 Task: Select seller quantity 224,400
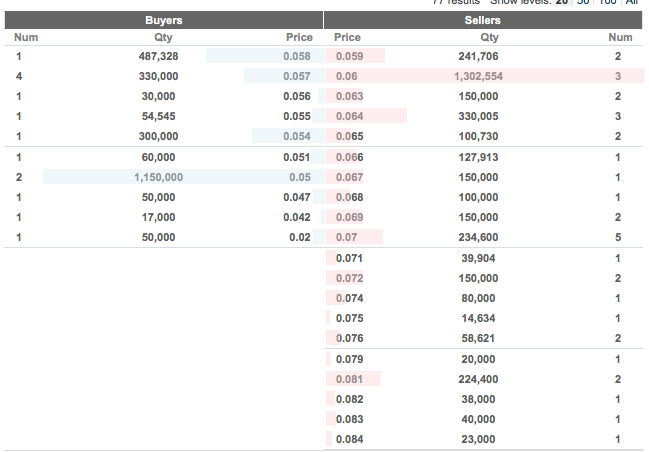pos(478,379)
